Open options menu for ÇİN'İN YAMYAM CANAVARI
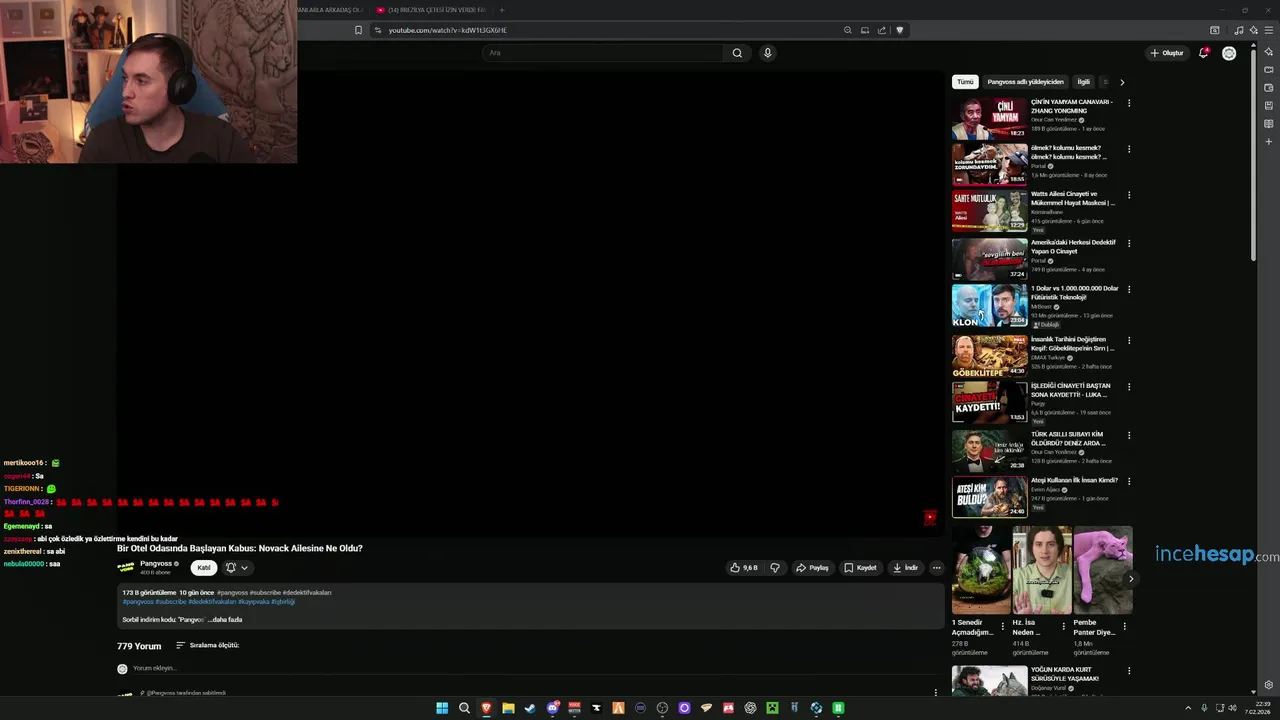 coord(1129,103)
